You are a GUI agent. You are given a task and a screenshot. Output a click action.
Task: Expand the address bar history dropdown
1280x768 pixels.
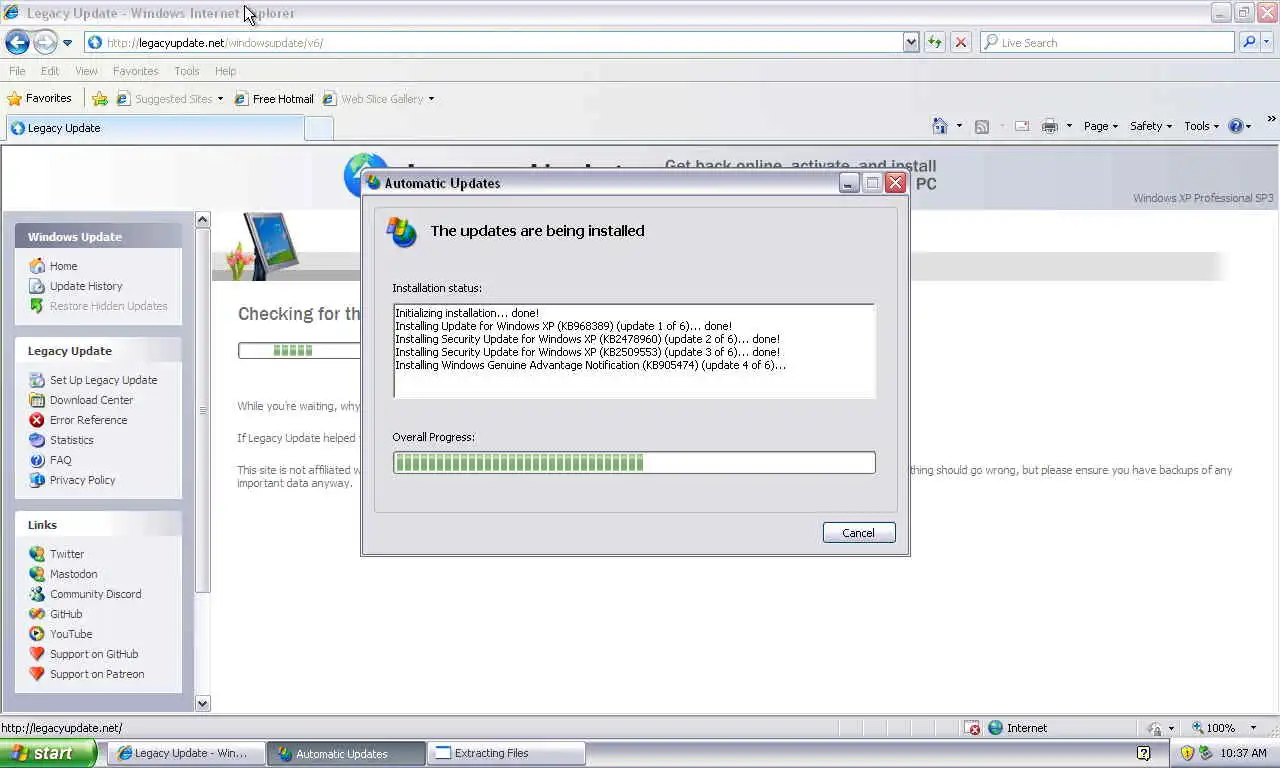(x=911, y=42)
